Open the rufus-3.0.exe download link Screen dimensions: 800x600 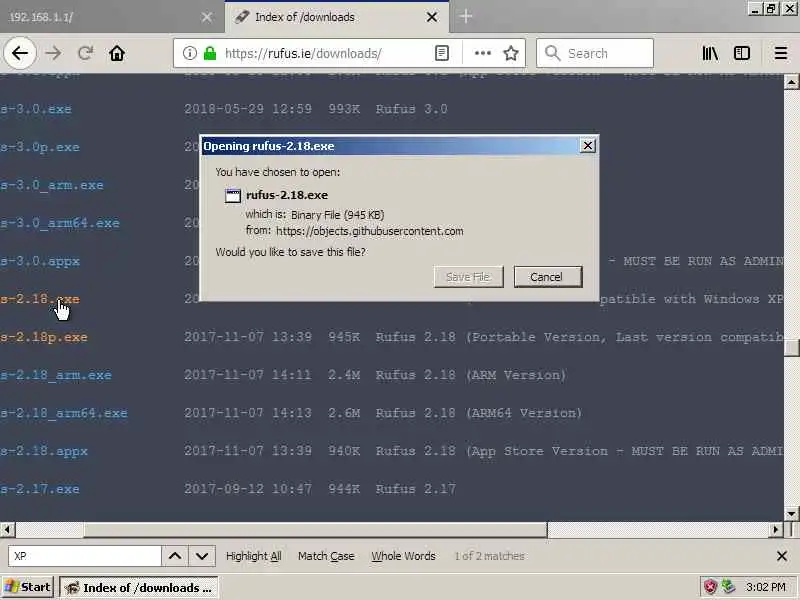point(36,109)
